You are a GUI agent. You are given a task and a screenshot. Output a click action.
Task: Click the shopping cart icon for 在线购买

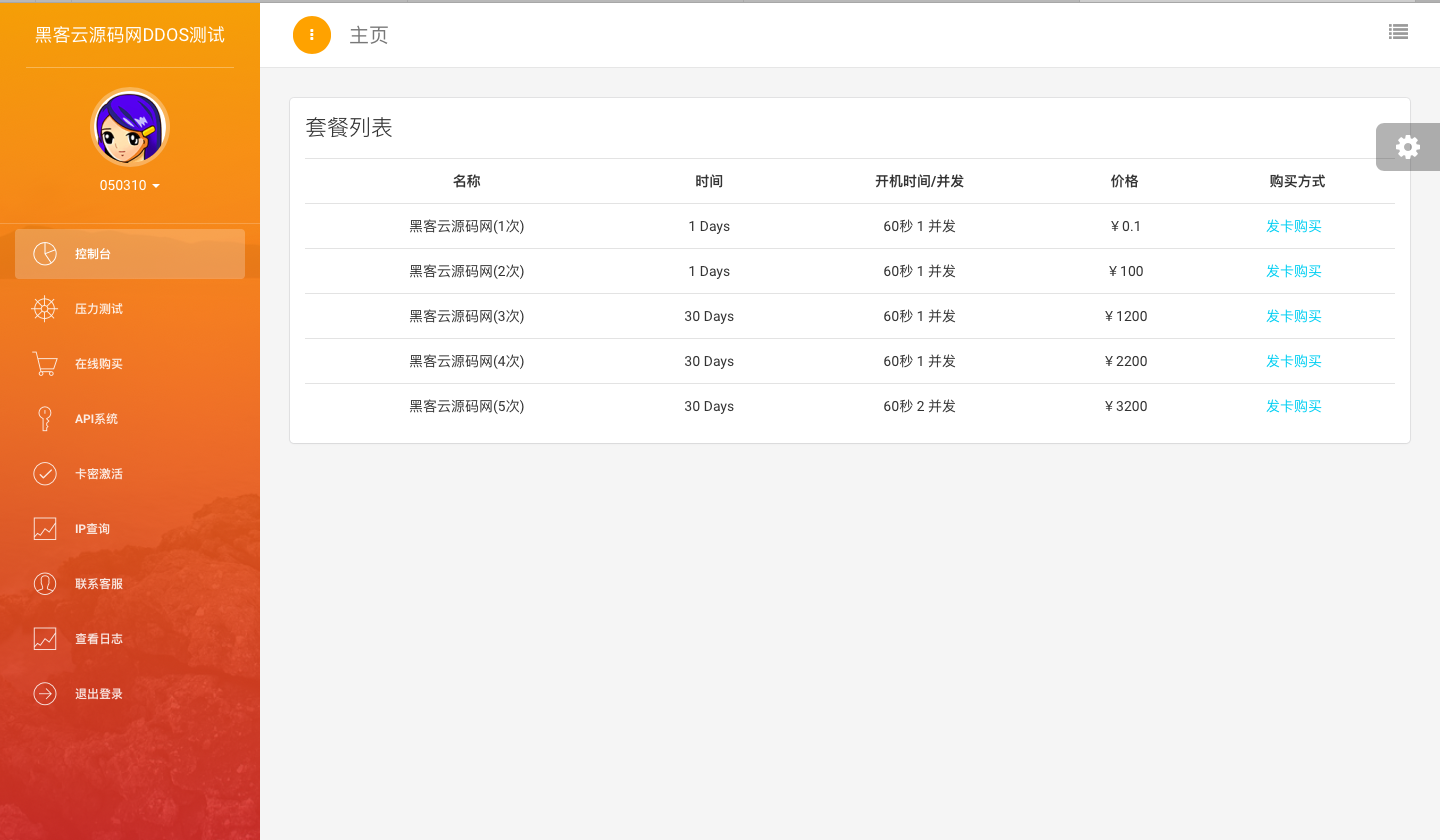[x=45, y=364]
